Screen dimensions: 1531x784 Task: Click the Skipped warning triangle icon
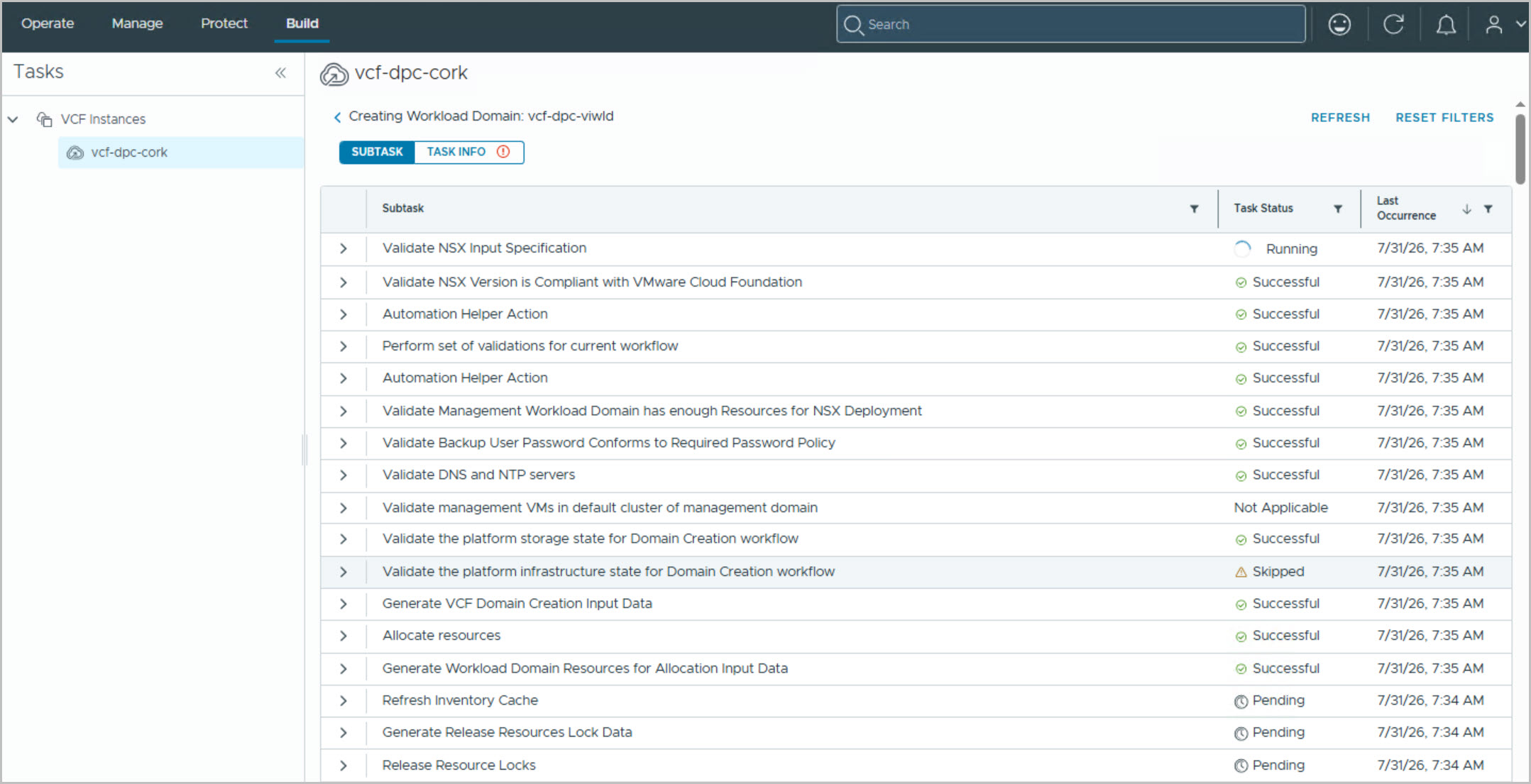[x=1241, y=572]
